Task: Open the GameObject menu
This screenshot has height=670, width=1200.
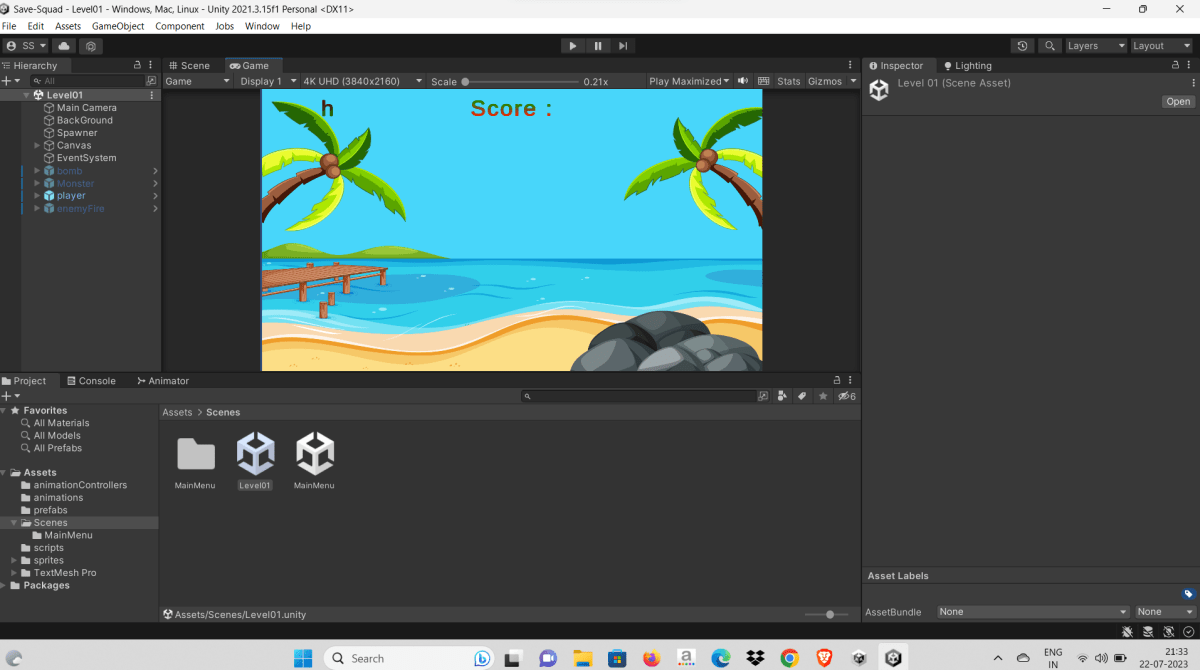Action: [117, 26]
